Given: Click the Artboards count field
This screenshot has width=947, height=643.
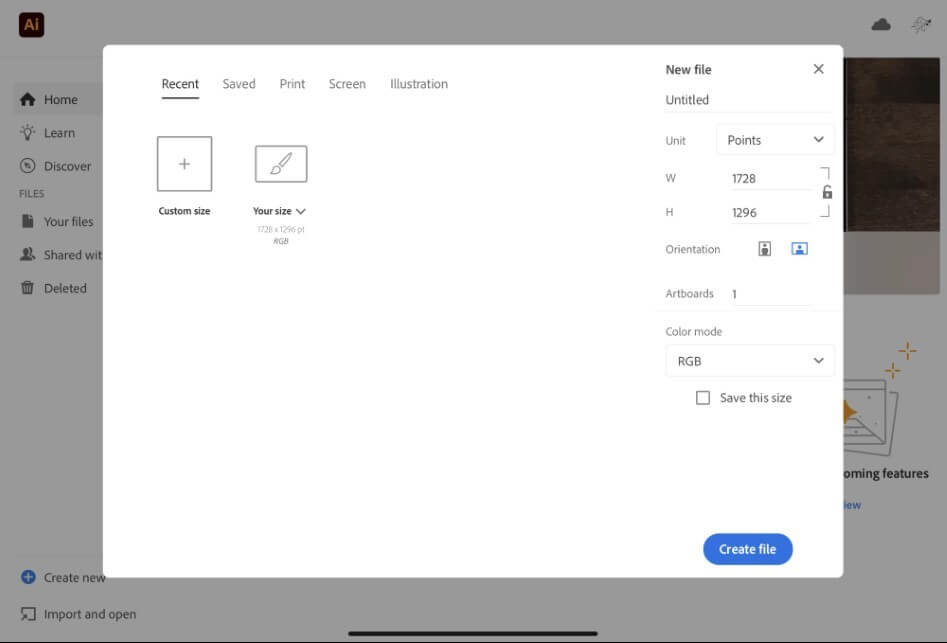Looking at the screenshot, I should [771, 294].
